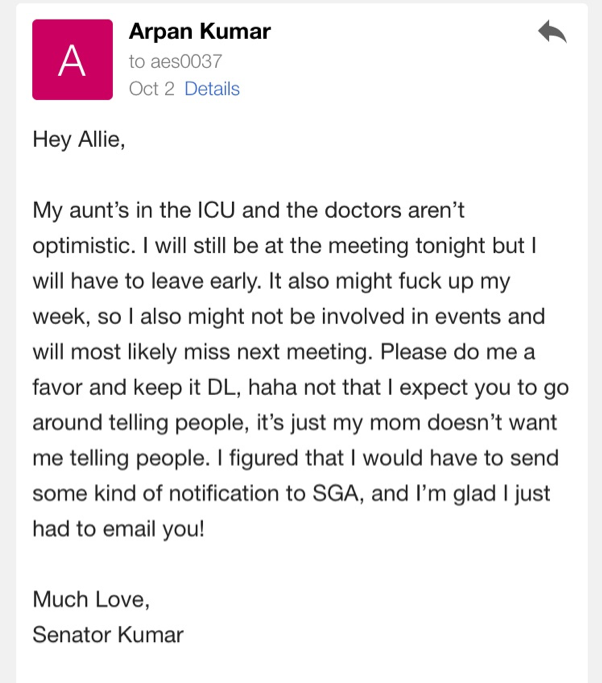The width and height of the screenshot is (602, 683).
Task: Open the Details link beside the date
Action: click(212, 89)
